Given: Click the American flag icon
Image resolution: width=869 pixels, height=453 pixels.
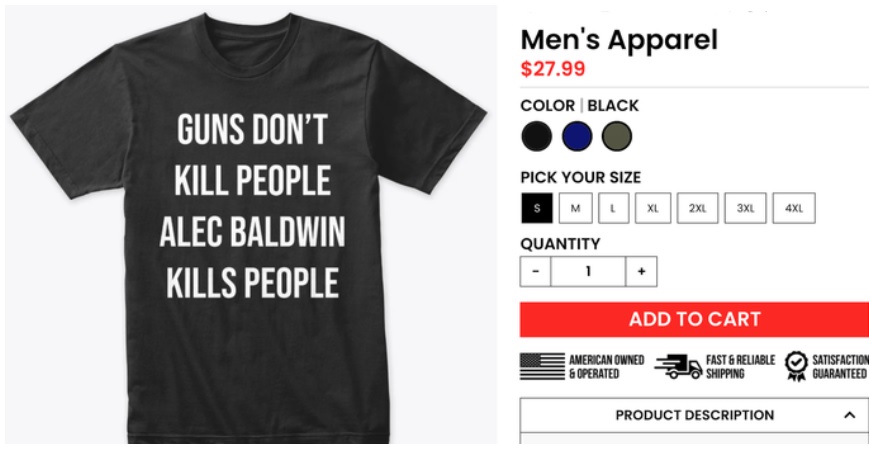Looking at the screenshot, I should [542, 367].
